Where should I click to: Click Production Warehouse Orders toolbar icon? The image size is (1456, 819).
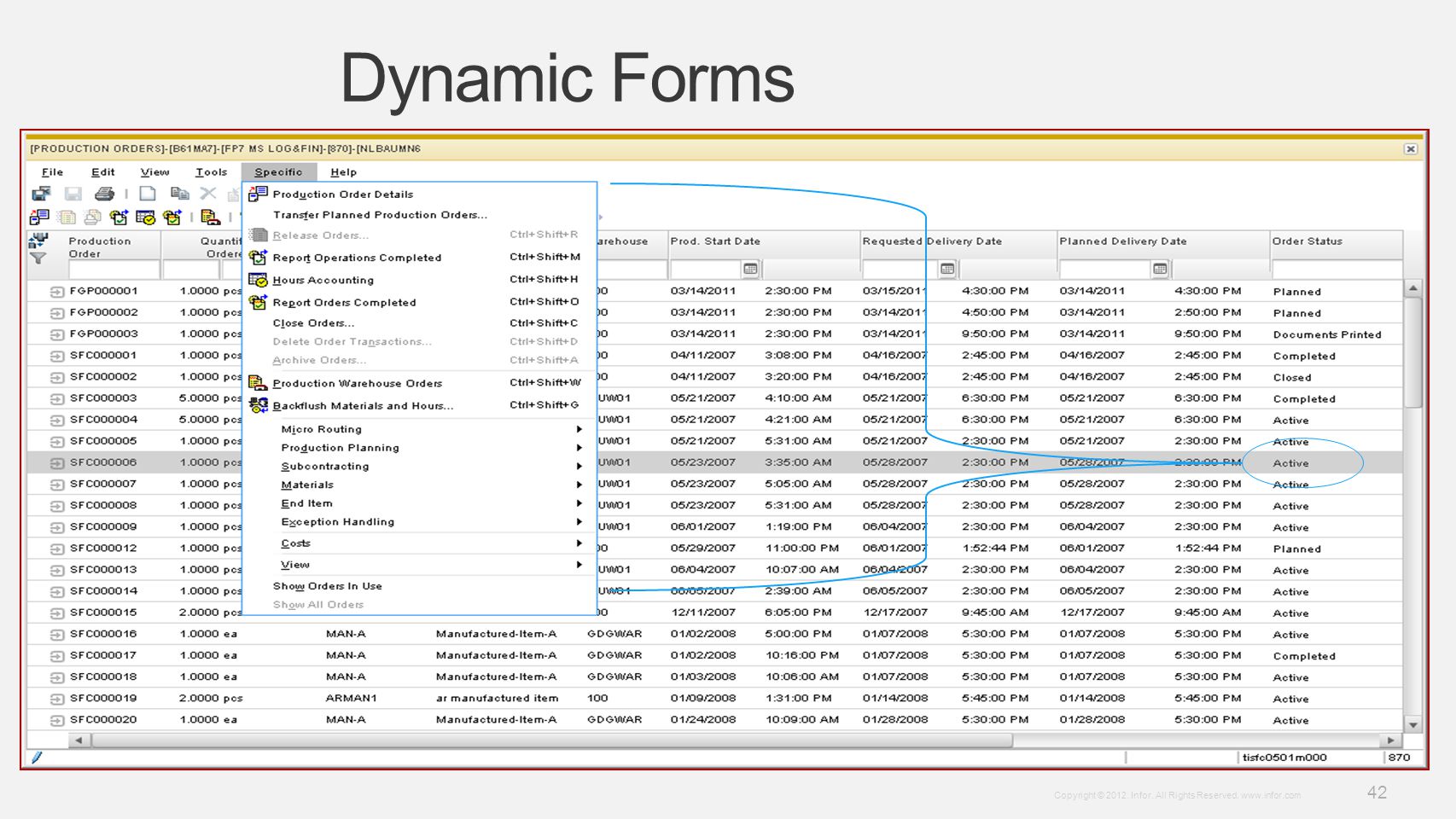(x=211, y=218)
